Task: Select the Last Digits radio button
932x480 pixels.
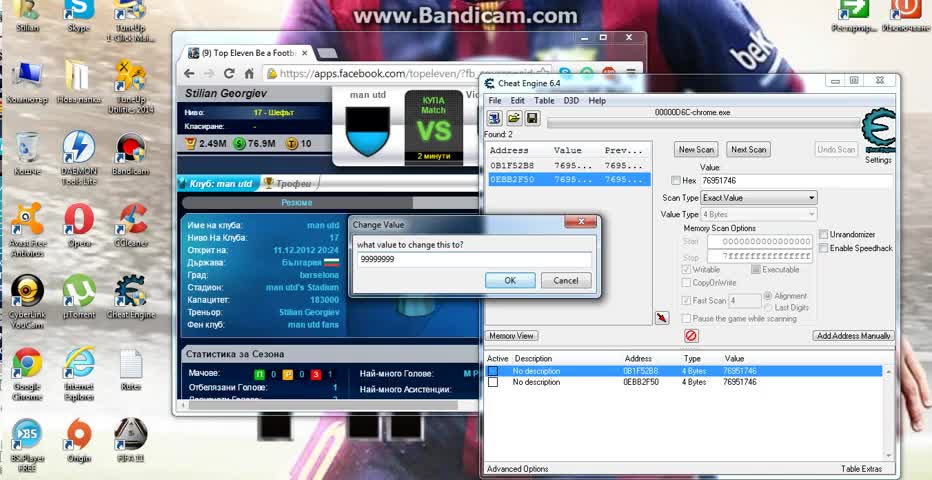Action: click(x=768, y=308)
